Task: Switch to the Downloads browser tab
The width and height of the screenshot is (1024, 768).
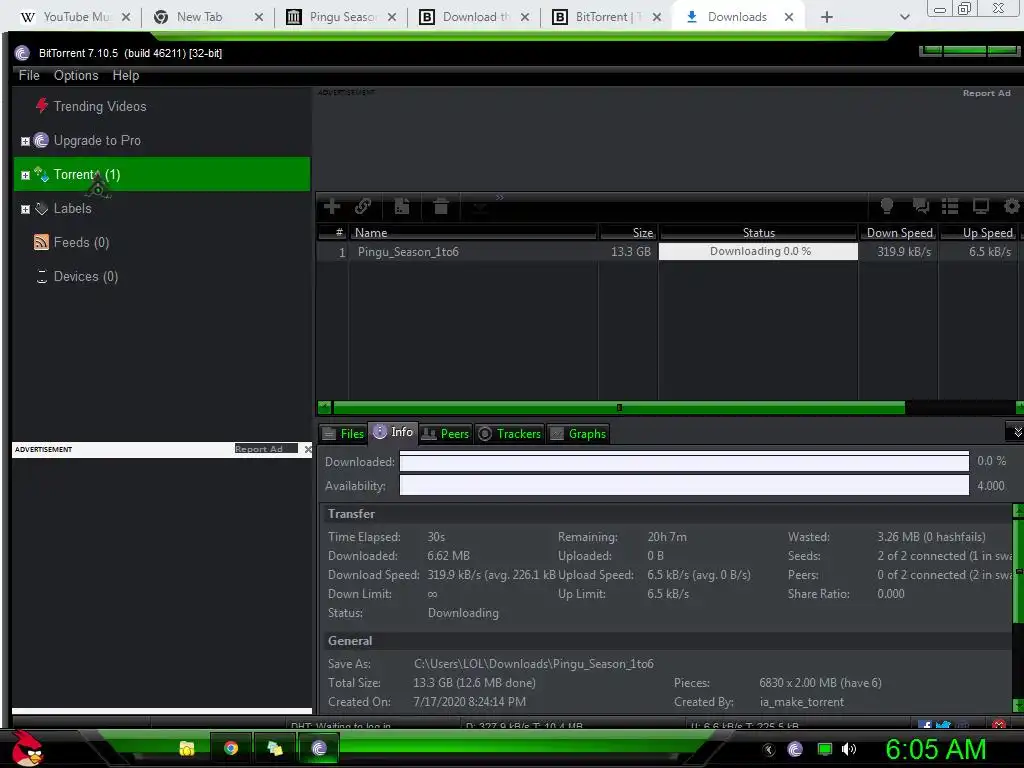Action: (x=738, y=17)
